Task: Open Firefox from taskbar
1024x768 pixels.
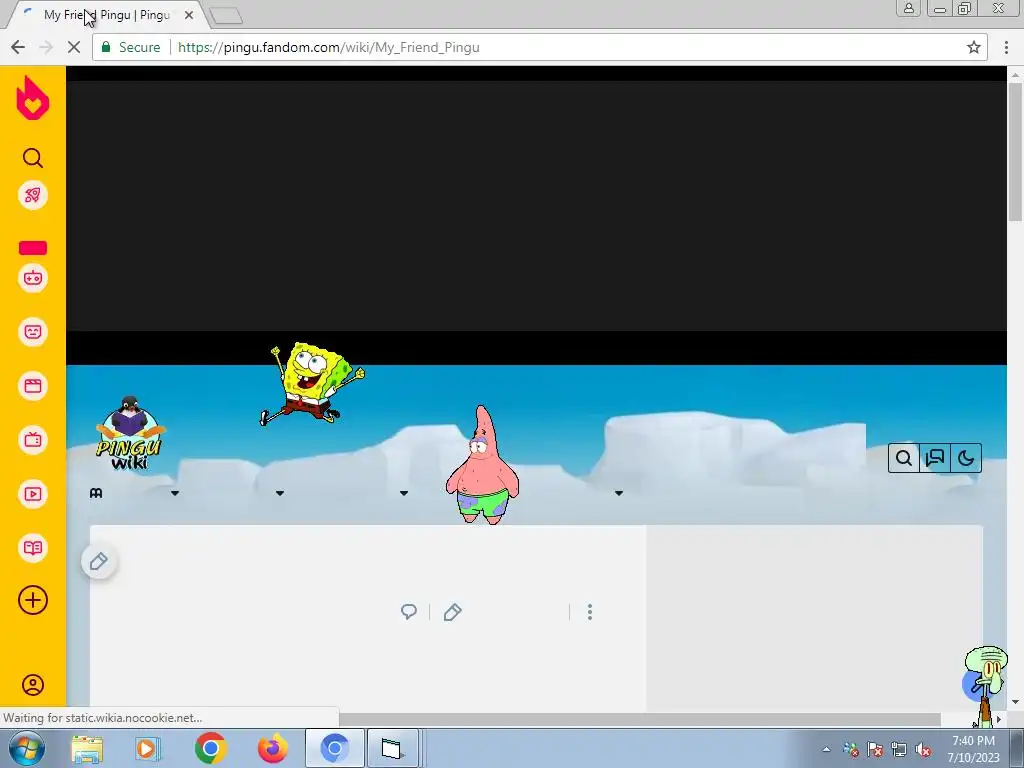Action: pyautogui.click(x=272, y=748)
